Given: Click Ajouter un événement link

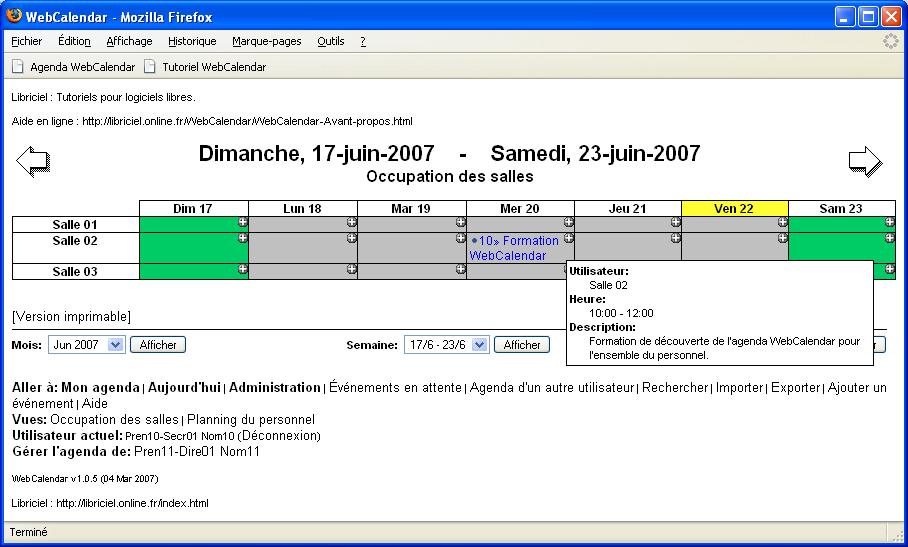Looking at the screenshot, I should coord(857,388).
